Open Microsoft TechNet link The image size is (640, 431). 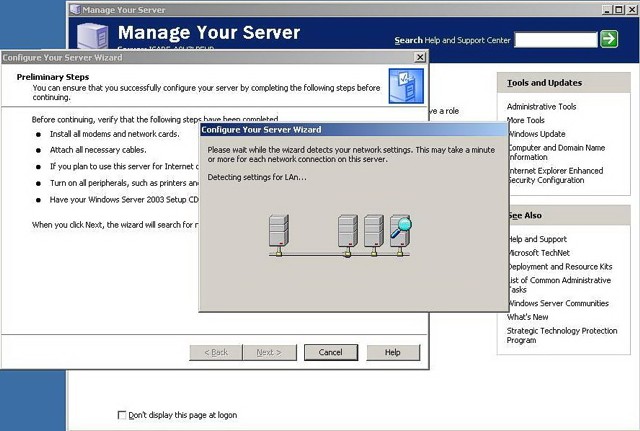coord(538,253)
